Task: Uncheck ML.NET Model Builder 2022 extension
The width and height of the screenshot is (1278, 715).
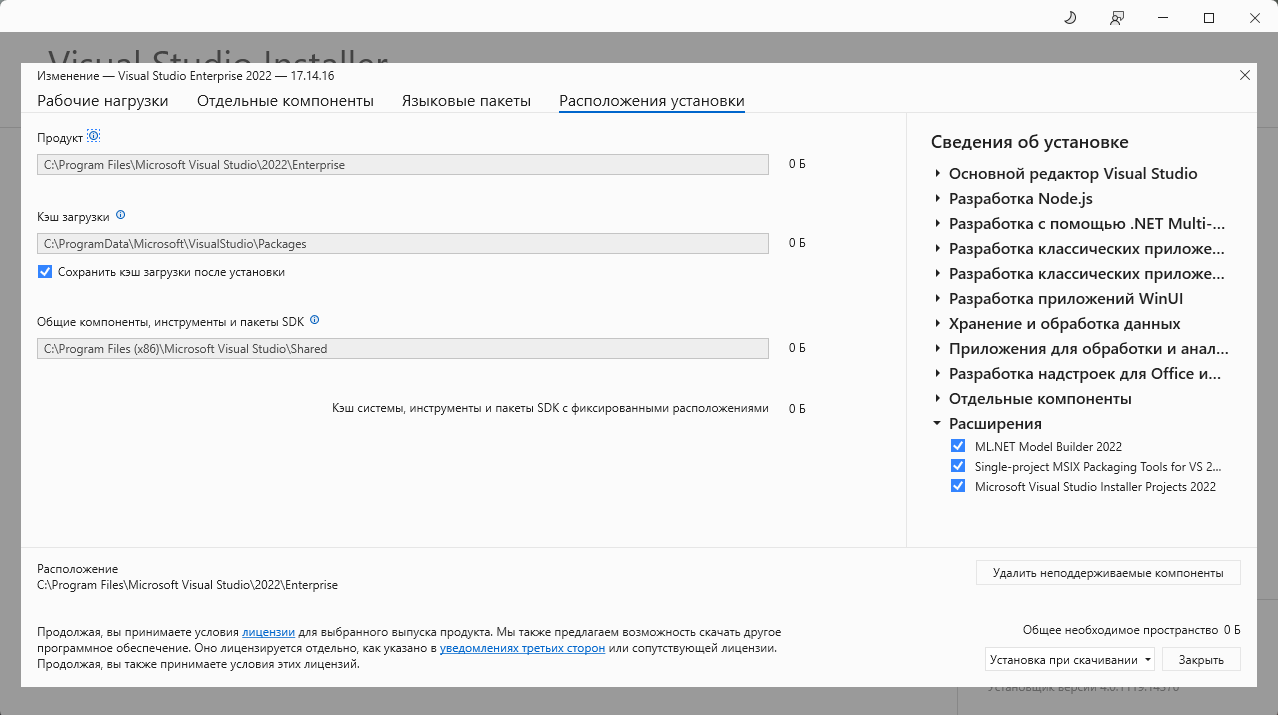Action: 958,446
